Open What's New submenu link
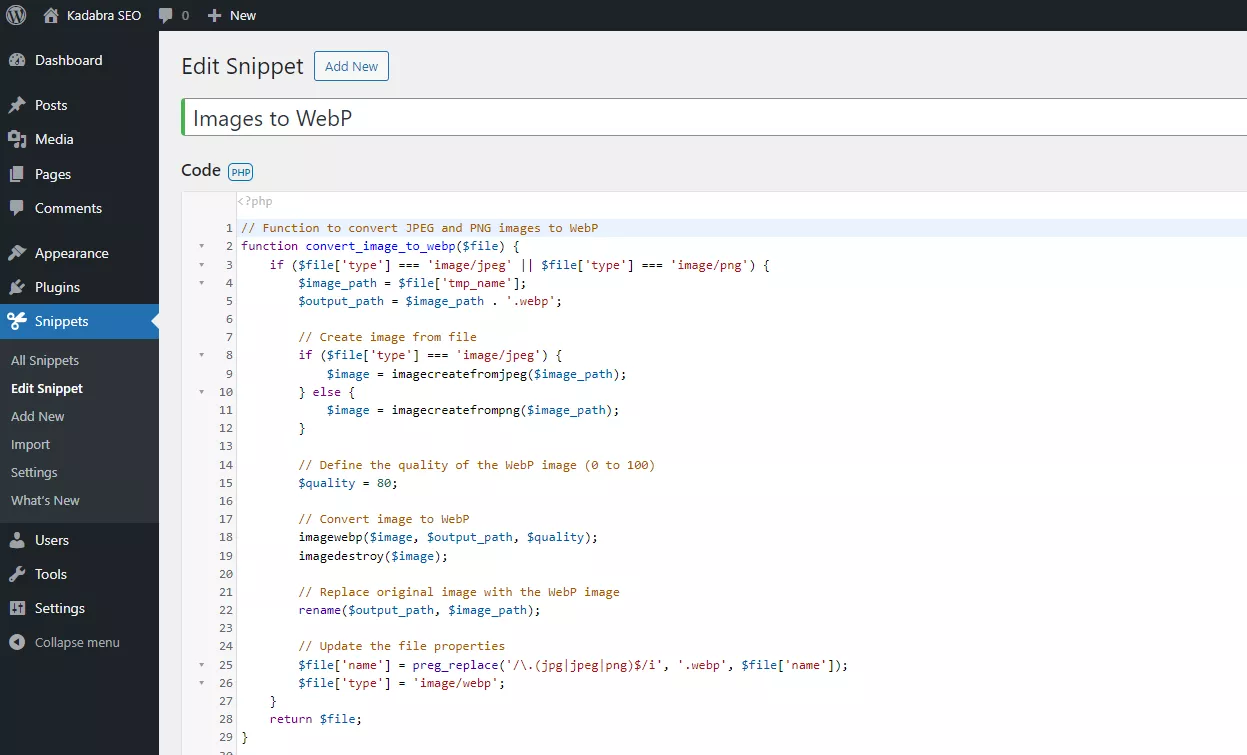This screenshot has height=755, width=1247. pyautogui.click(x=45, y=500)
